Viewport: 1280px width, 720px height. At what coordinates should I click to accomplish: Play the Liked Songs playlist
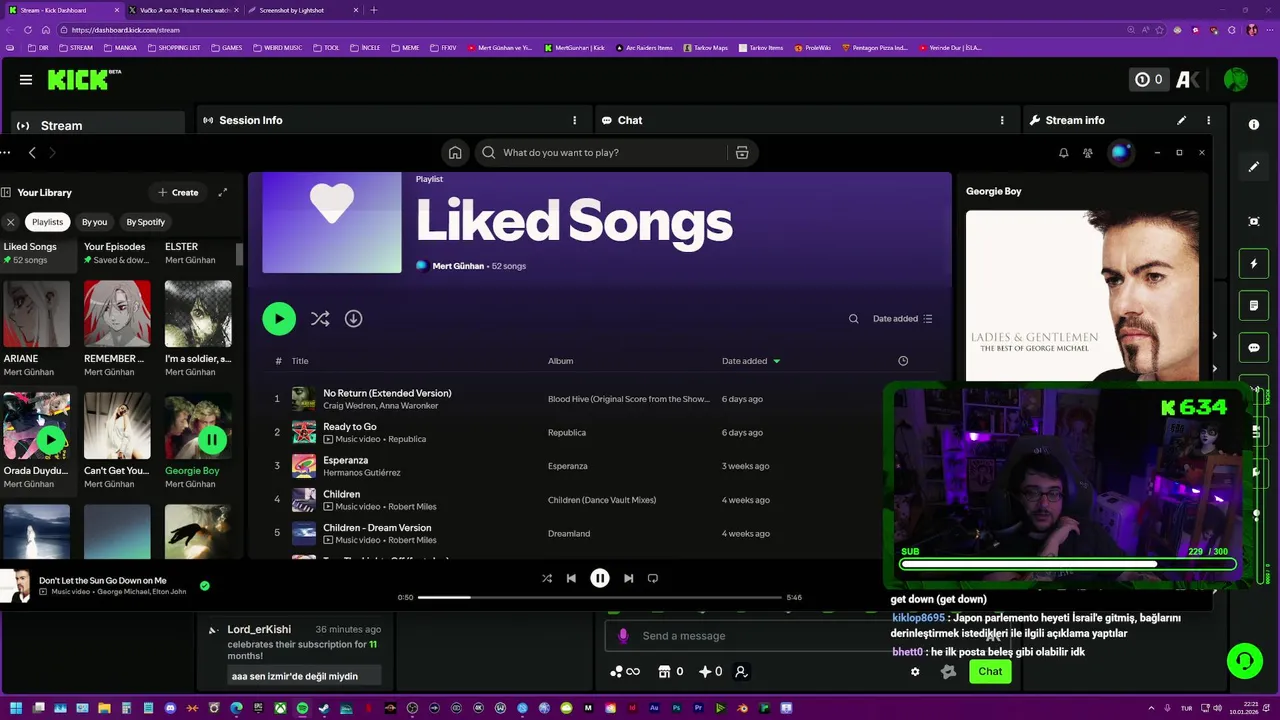(279, 319)
